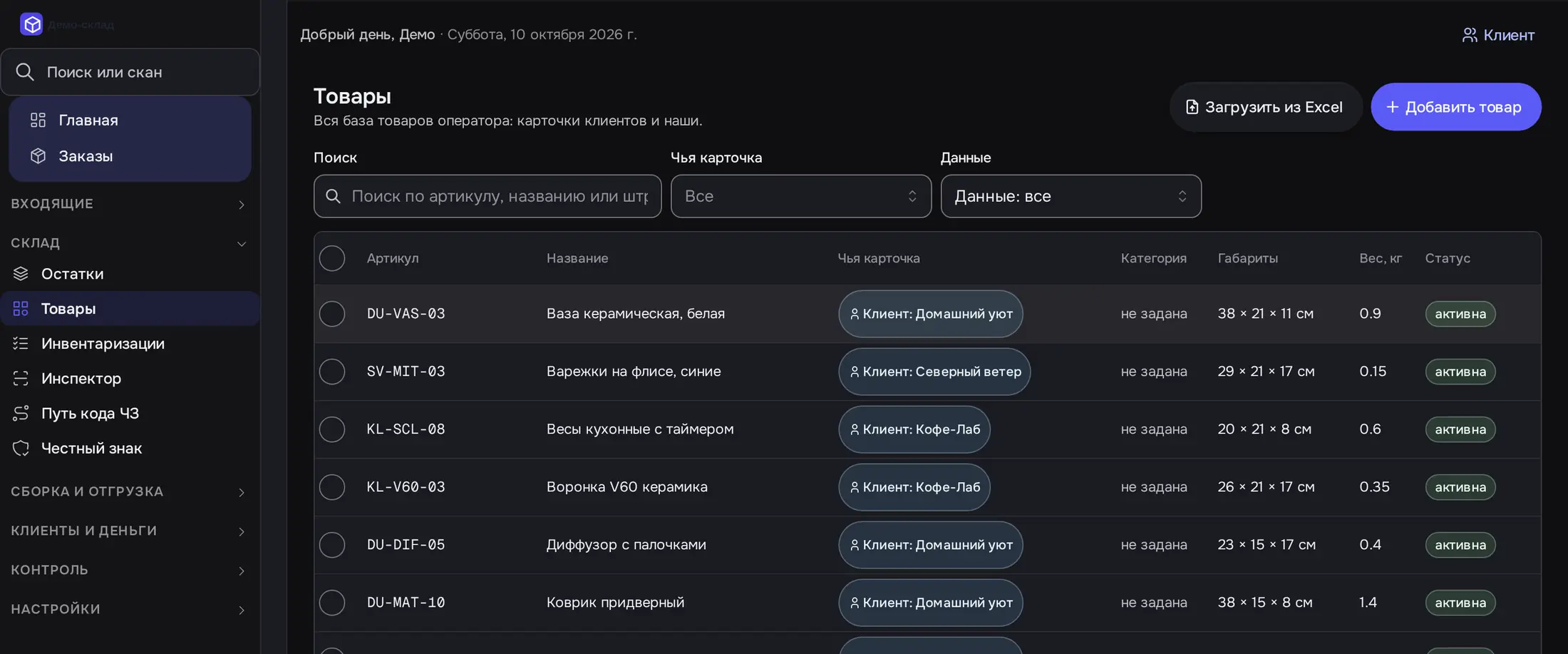The height and width of the screenshot is (654, 1568).
Task: Check the SV-MIT-03 row checkbox
Action: [x=332, y=372]
